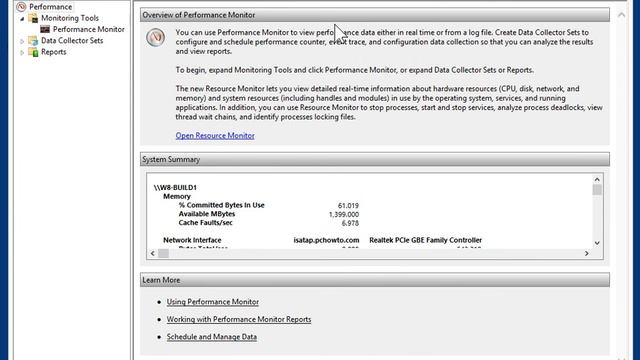Click the System Summary horizontal scrollbar thumb

163,253
